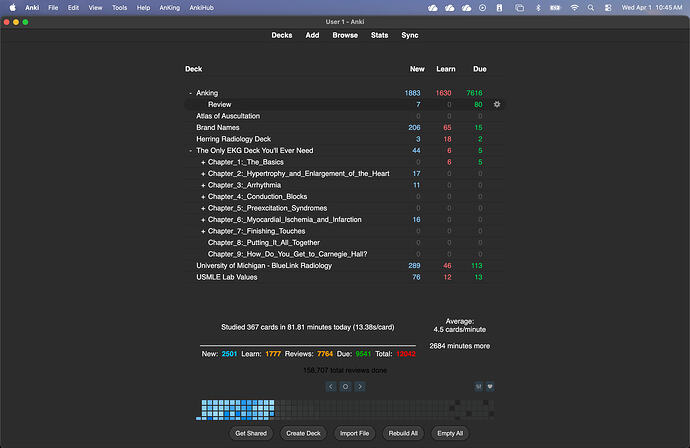Open the AnkiHub menu
Viewport: 690px width, 448px height.
pyautogui.click(x=201, y=7)
